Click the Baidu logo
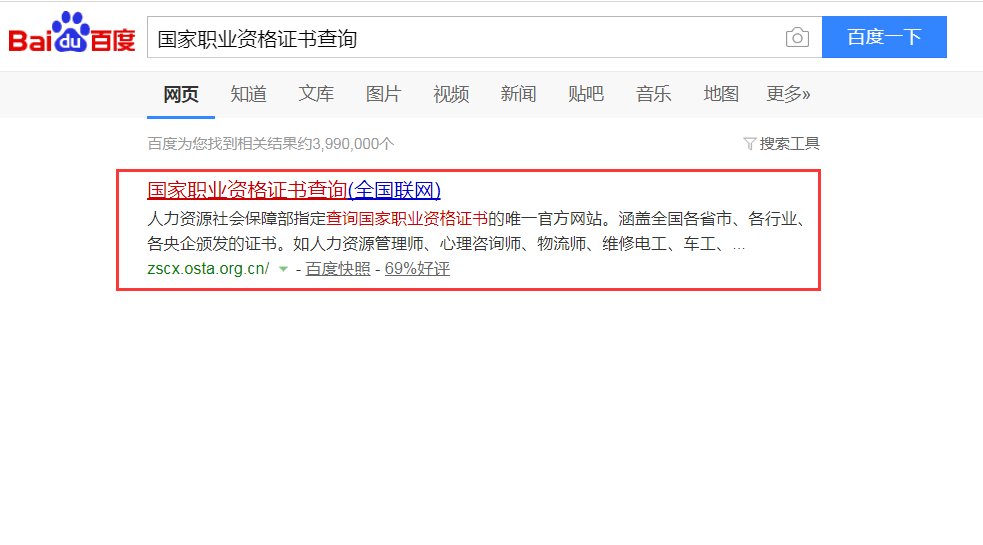Viewport: 983px width, 545px height. point(71,33)
